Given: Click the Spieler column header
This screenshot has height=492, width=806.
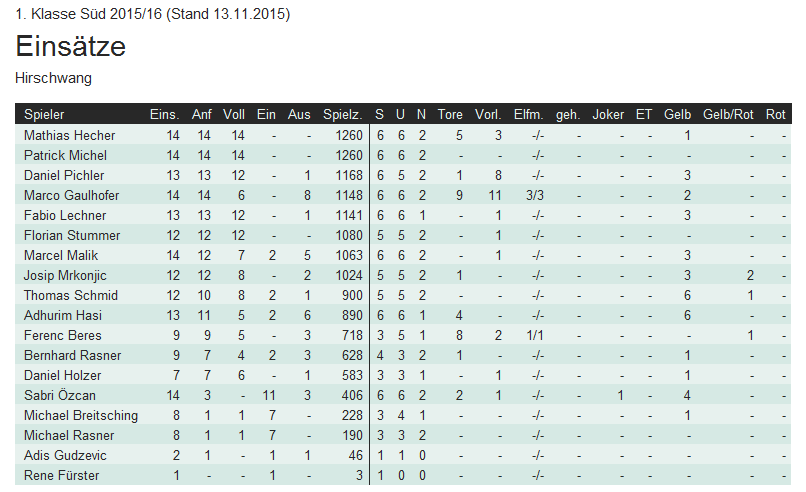Looking at the screenshot, I should (x=44, y=114).
